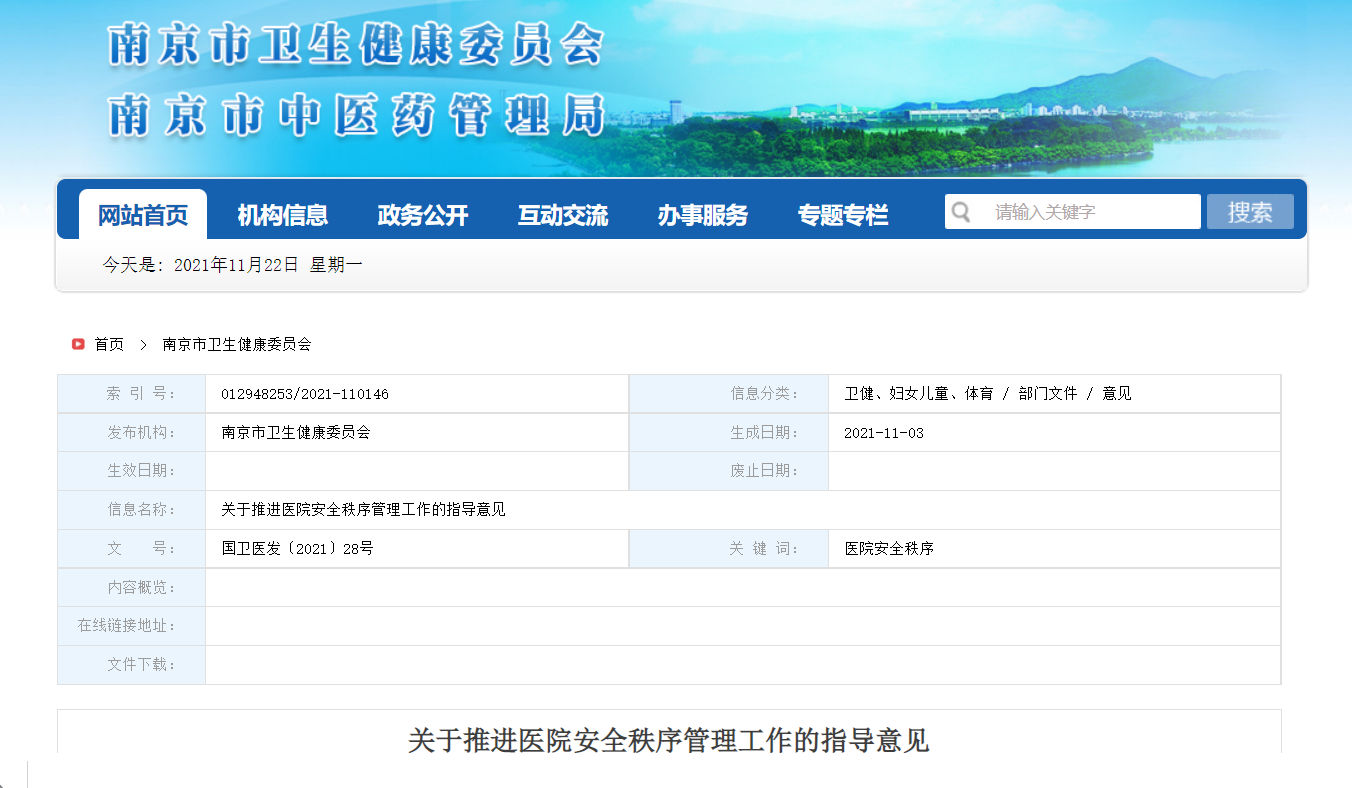Select the 卫健、妇女儿童、体育 / 部门文件 / 意见 category text
The height and width of the screenshot is (788, 1352).
point(988,394)
